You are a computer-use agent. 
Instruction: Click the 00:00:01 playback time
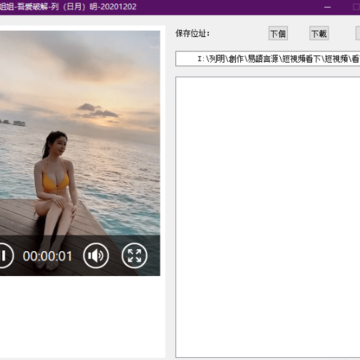pyautogui.click(x=47, y=256)
